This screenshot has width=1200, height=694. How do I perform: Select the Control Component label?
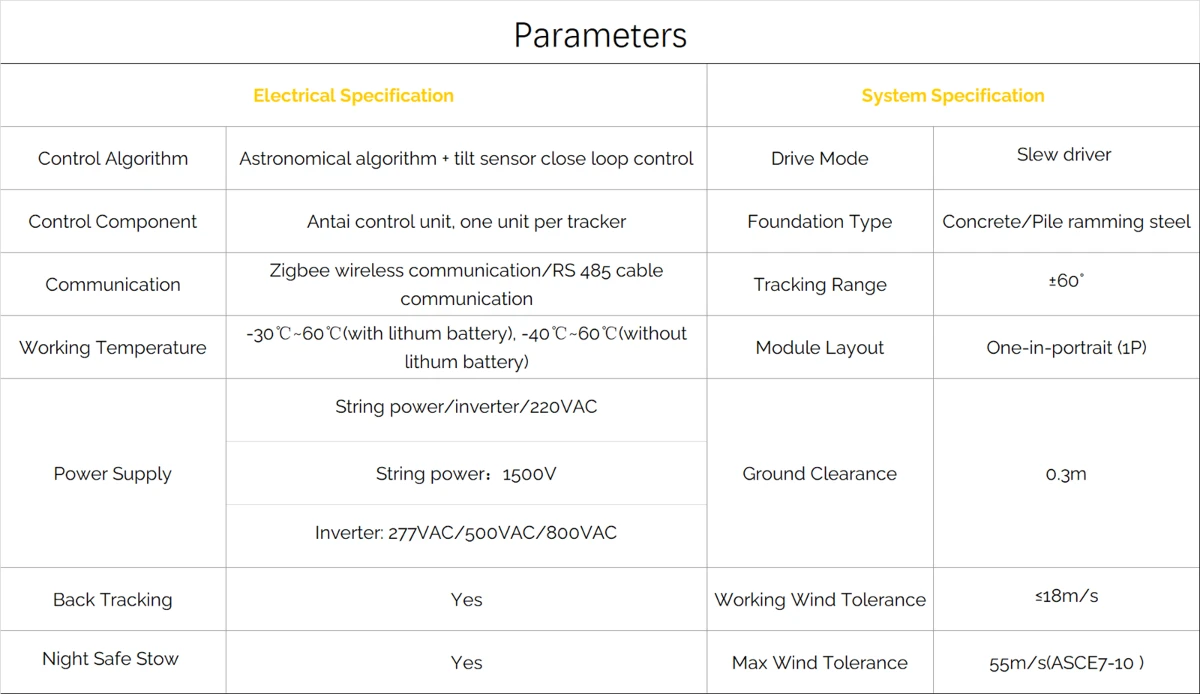[113, 221]
